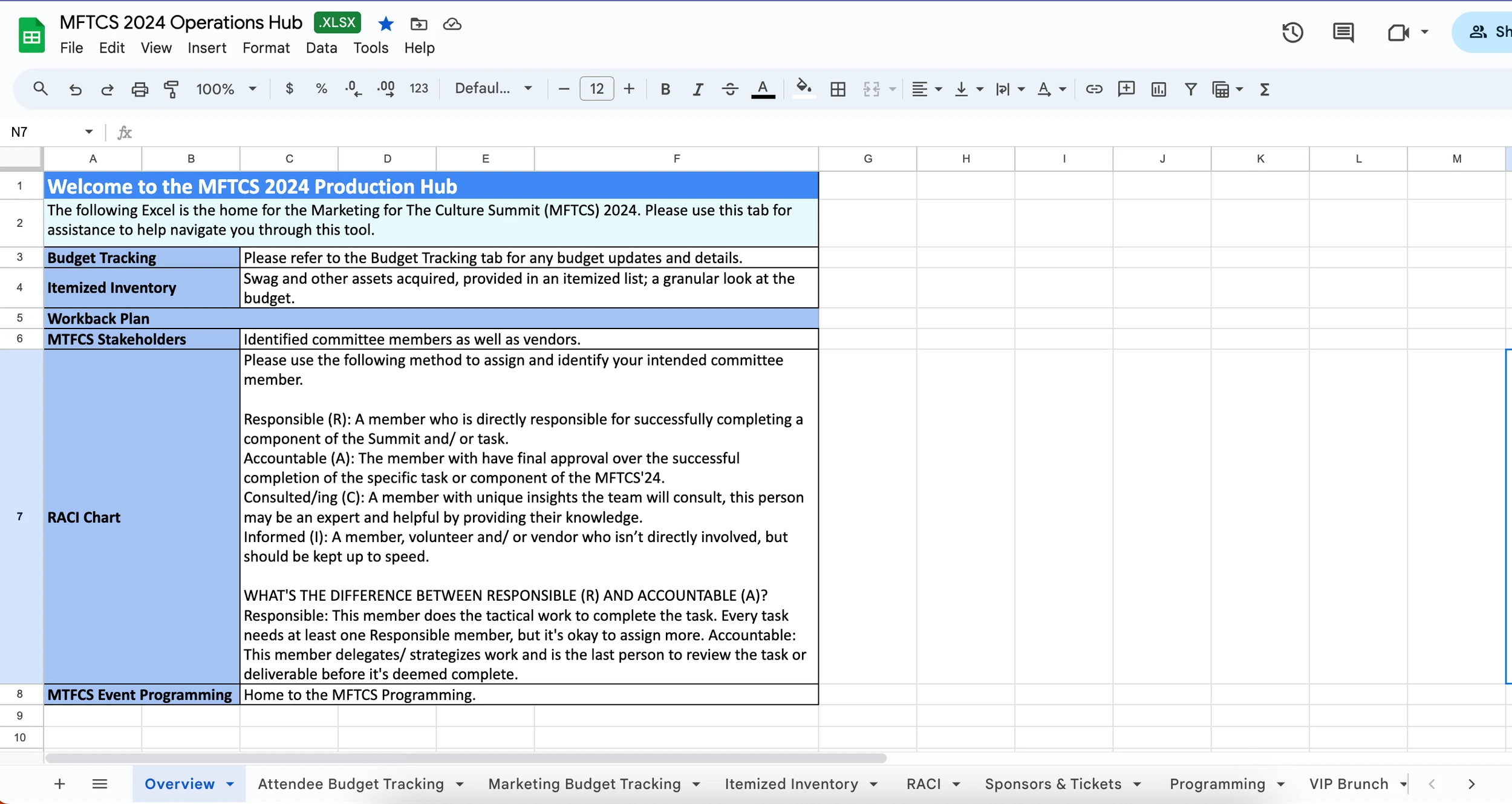Switch to Attendee Budget Tracking tab

(351, 784)
